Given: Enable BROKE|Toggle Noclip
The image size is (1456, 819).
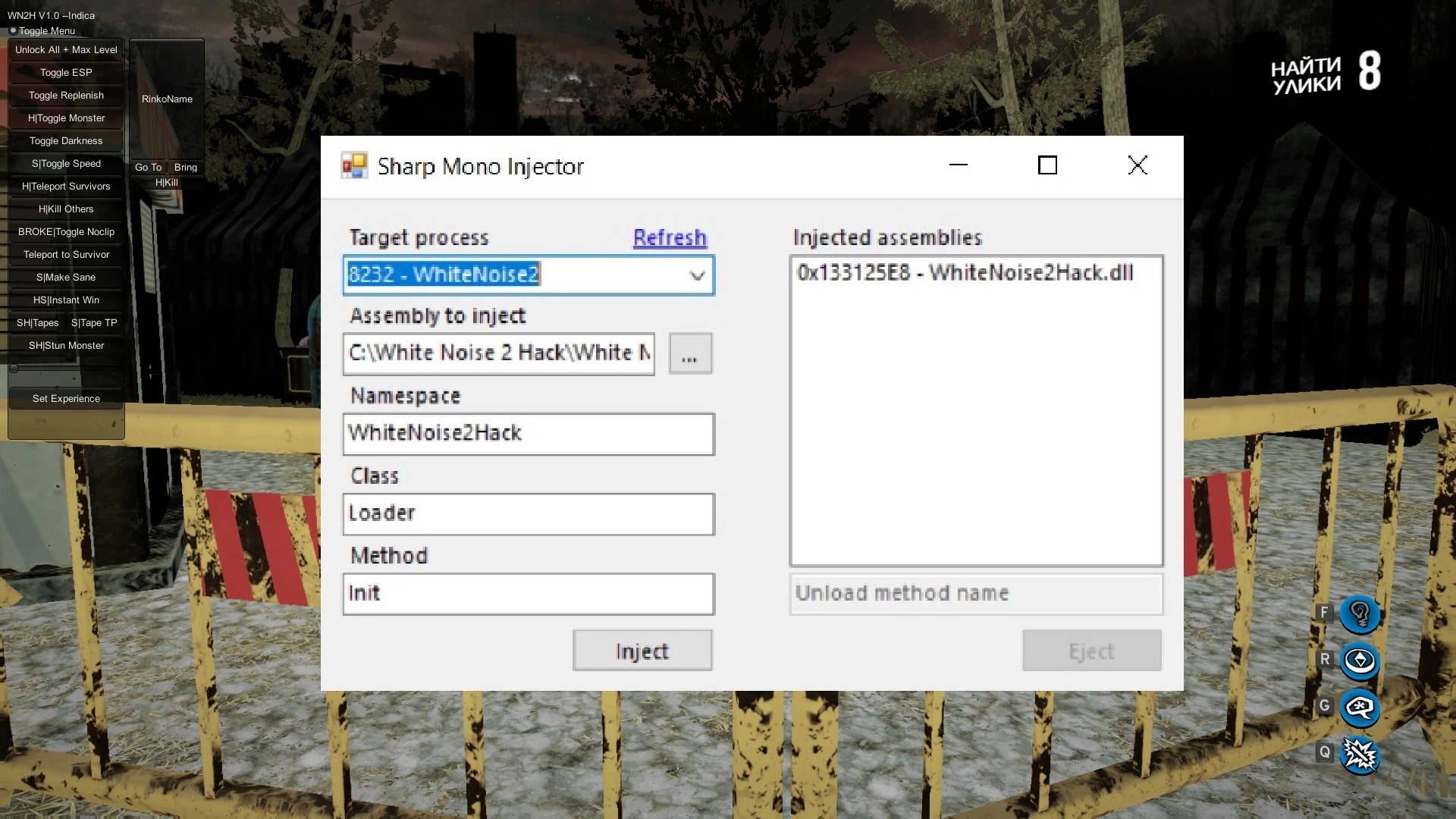Looking at the screenshot, I should pos(65,231).
